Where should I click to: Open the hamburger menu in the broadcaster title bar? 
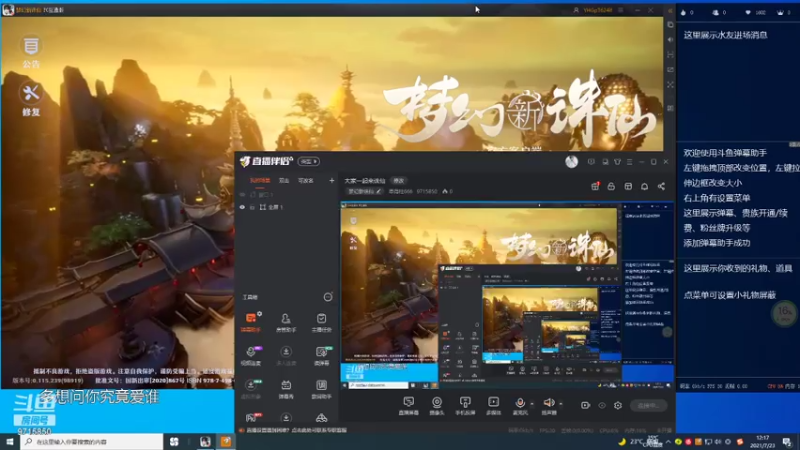(x=630, y=162)
